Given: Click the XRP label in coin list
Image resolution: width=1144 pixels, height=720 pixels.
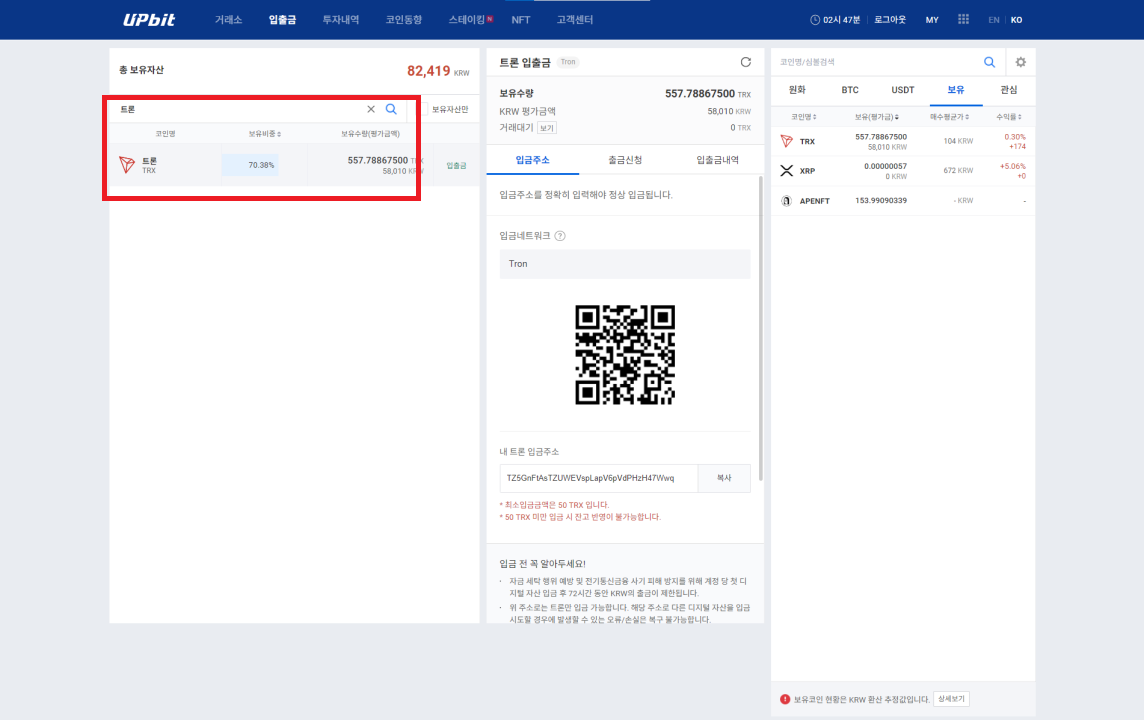Looking at the screenshot, I should (807, 171).
